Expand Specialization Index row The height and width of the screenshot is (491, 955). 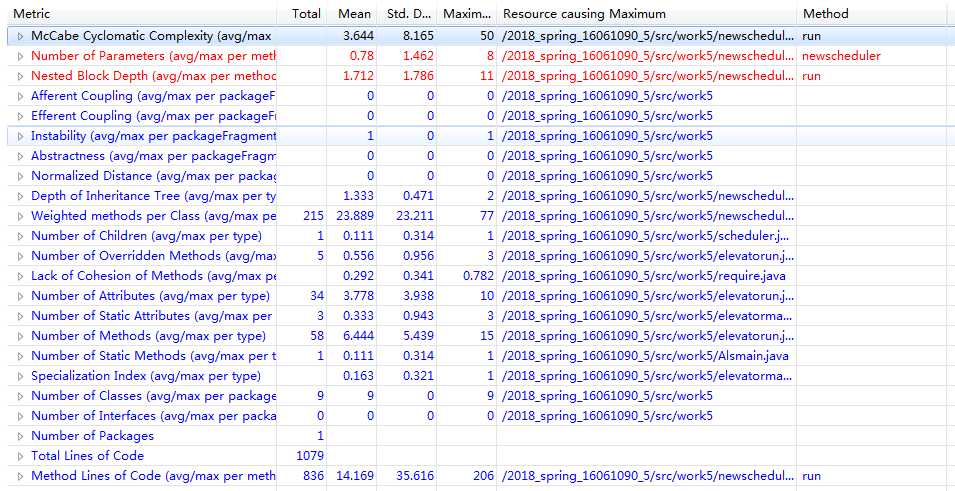tap(21, 376)
